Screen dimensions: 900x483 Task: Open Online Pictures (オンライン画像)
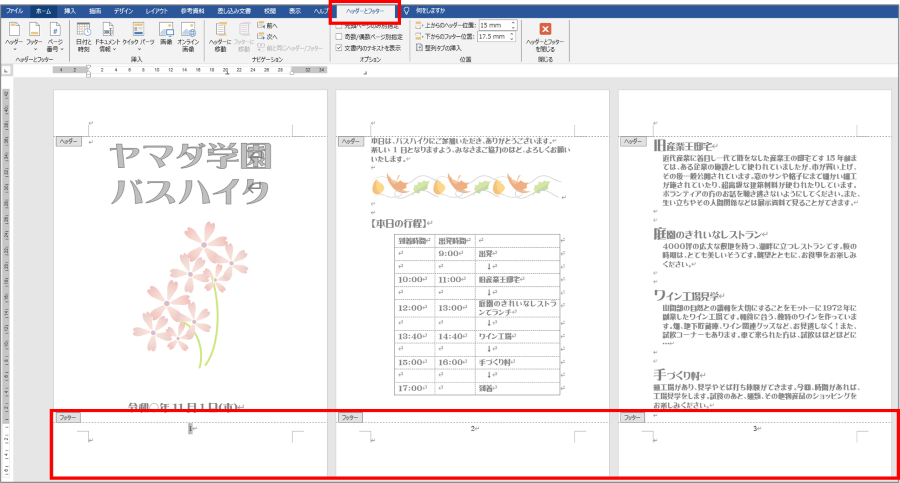188,37
